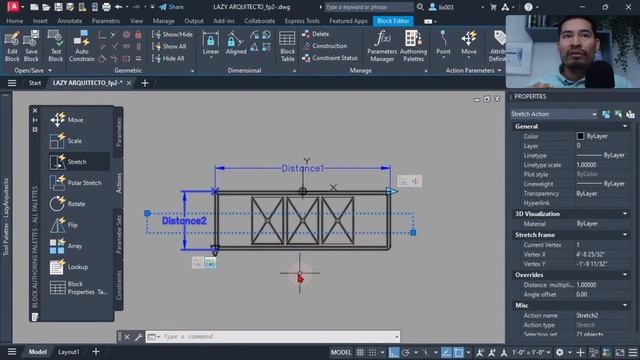Screen dimensions: 640x360
Task: Open workspace settings gear in status bar
Action: [560, 352]
